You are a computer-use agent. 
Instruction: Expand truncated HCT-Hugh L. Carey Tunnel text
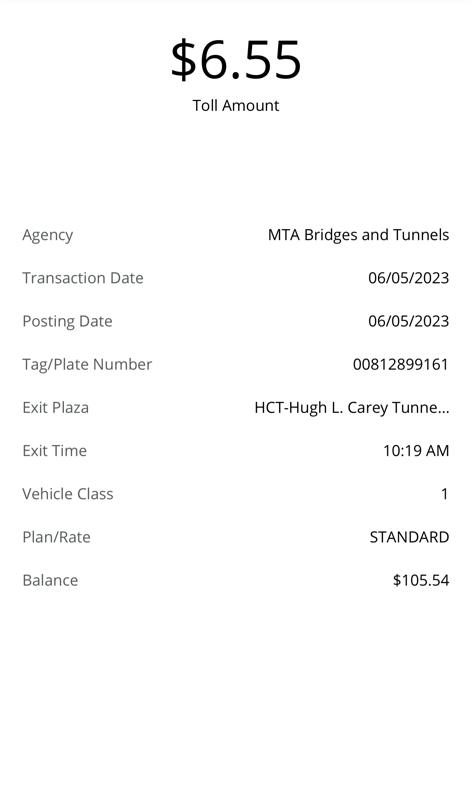click(x=352, y=408)
